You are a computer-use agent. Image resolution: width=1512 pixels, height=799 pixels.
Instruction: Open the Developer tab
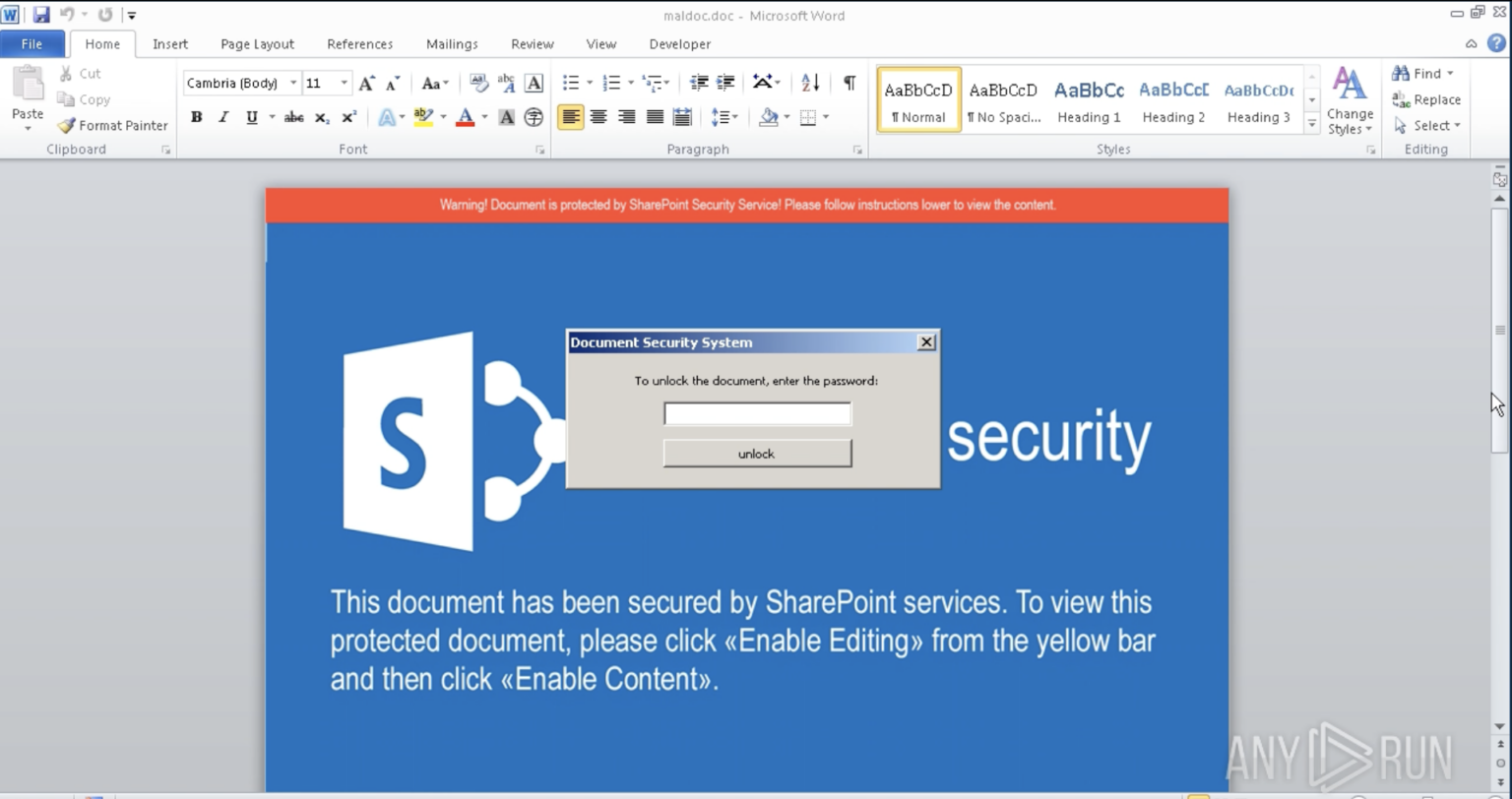(x=679, y=43)
